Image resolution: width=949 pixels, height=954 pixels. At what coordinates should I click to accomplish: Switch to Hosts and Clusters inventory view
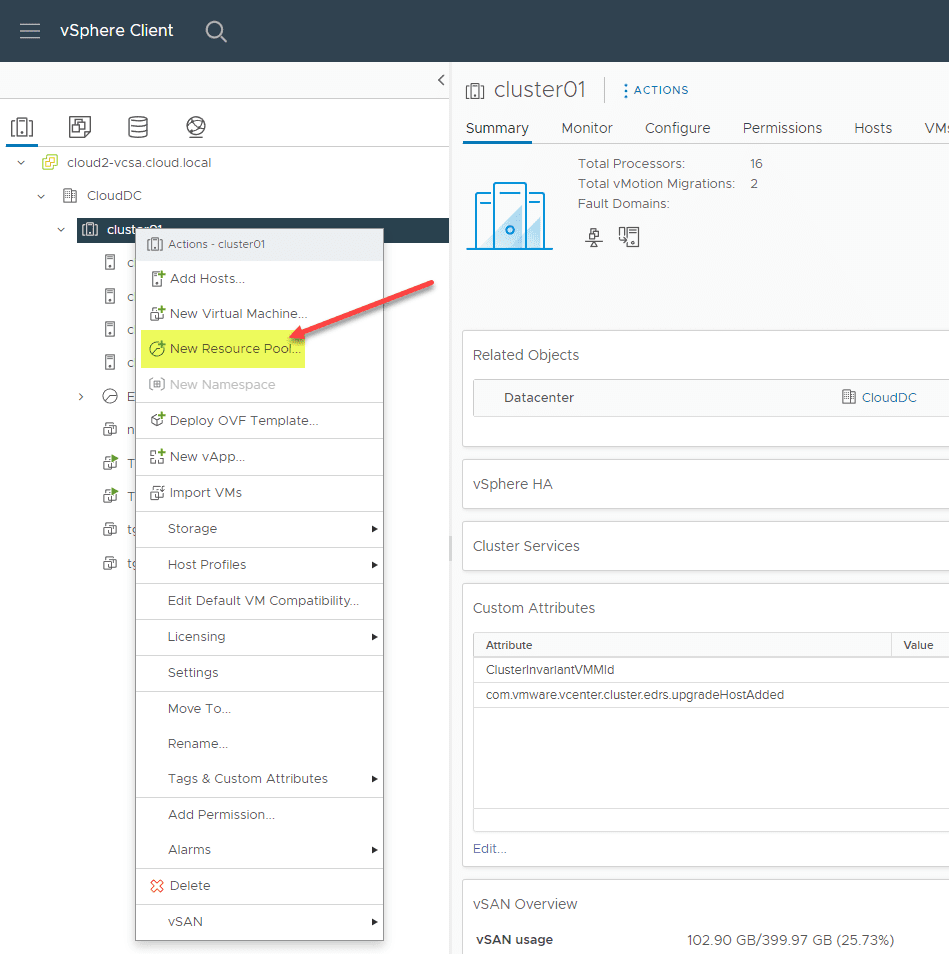pos(22,127)
